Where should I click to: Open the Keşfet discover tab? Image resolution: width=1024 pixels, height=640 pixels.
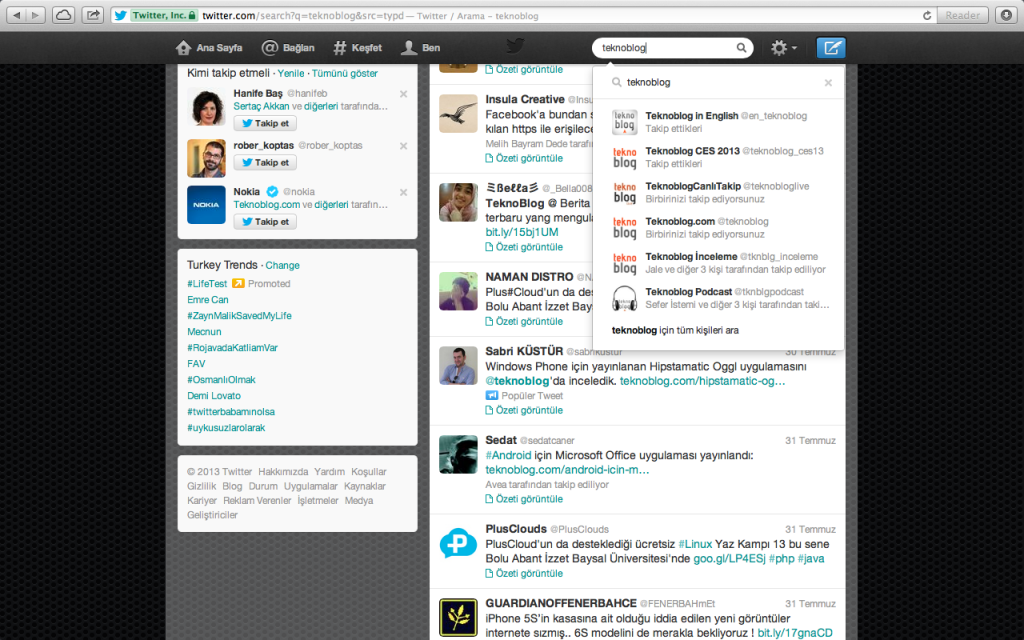358,47
